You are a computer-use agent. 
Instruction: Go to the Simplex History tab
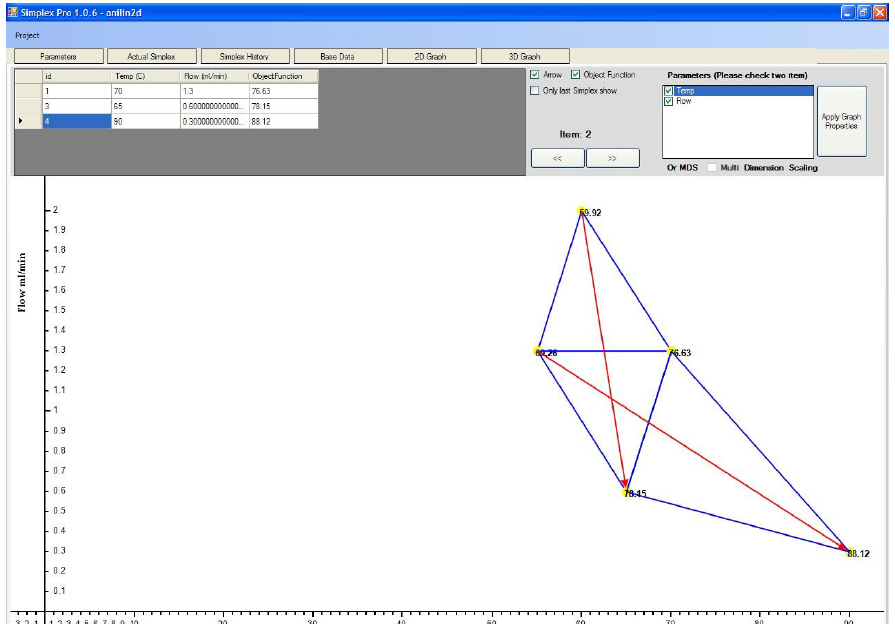tap(244, 57)
